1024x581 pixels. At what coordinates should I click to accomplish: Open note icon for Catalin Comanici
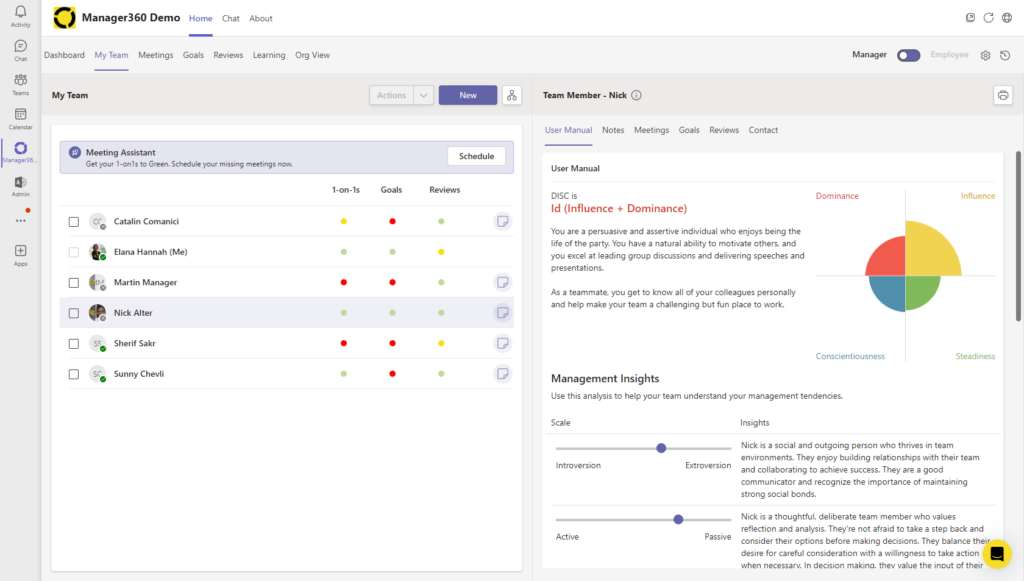pos(502,221)
